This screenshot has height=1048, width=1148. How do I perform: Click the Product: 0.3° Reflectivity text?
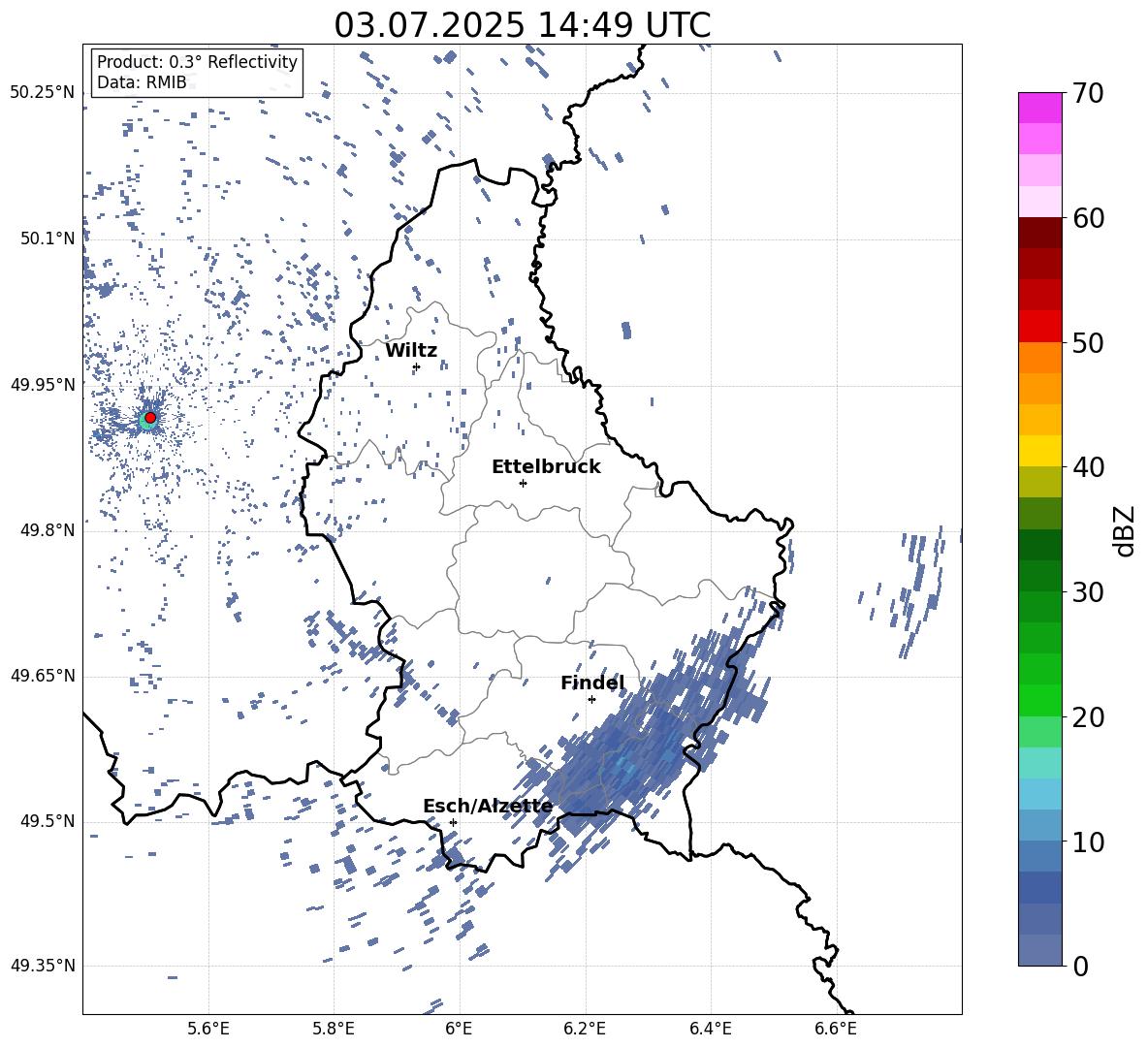coord(197,62)
